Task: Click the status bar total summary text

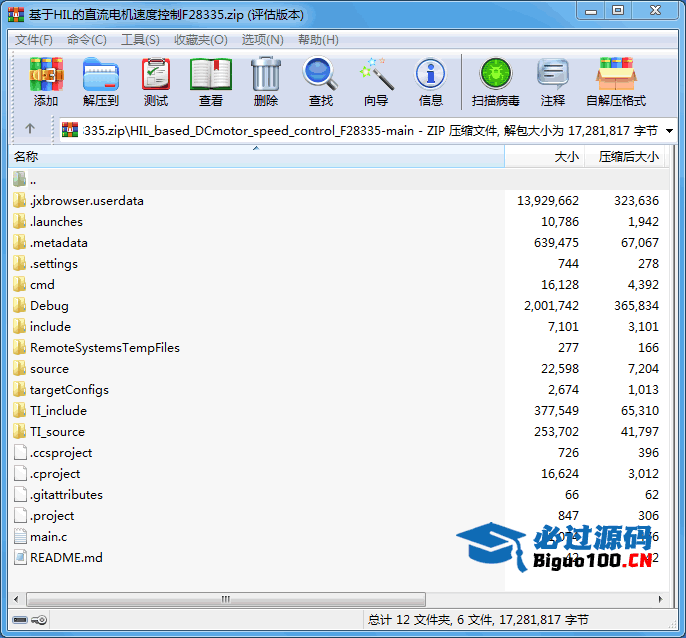Action: 478,620
